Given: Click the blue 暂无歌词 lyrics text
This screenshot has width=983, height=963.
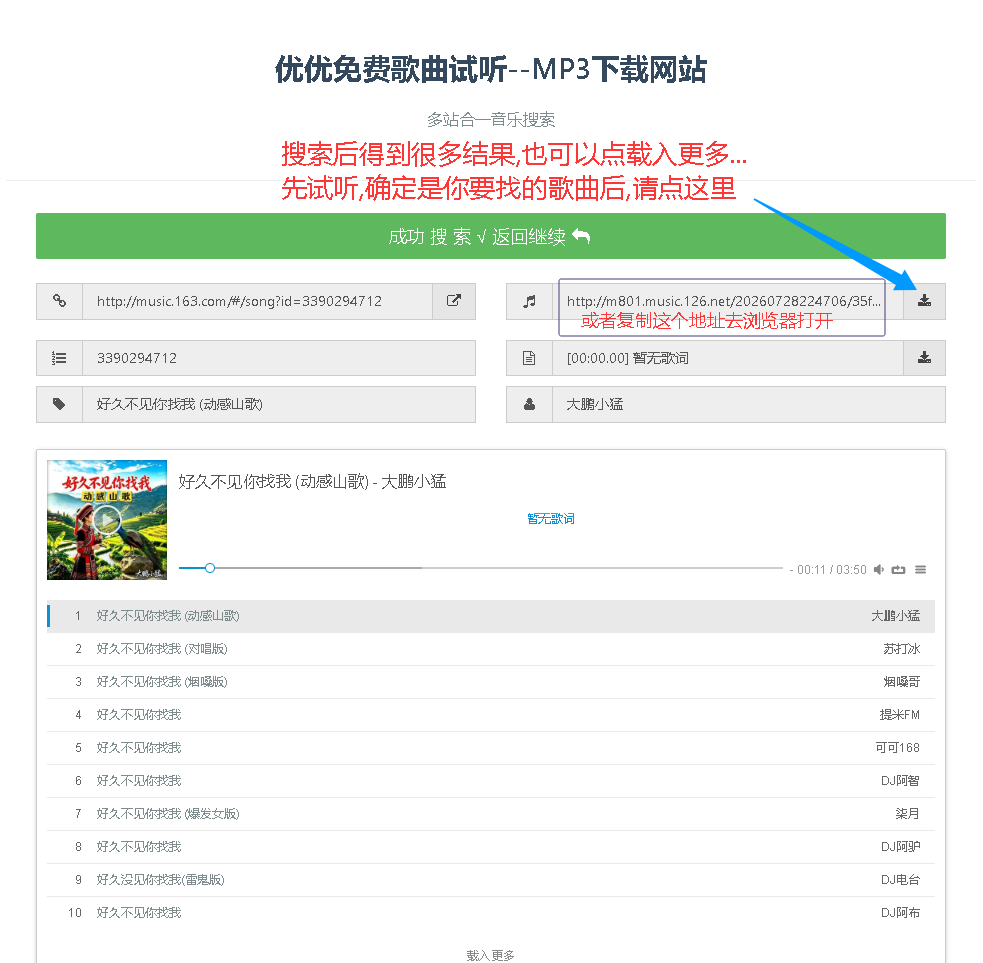Looking at the screenshot, I should pos(550,518).
